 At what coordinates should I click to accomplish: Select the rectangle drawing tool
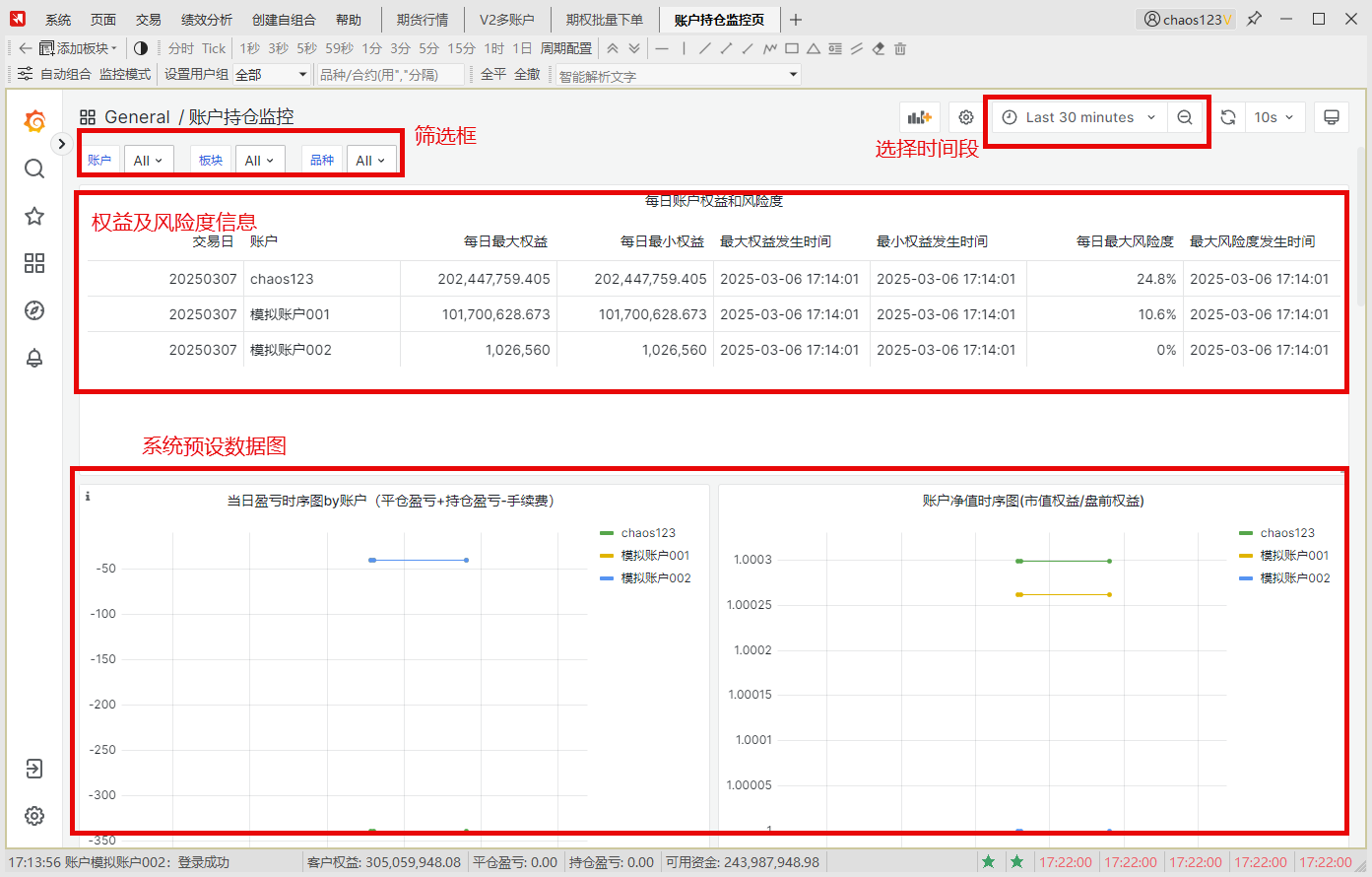click(792, 48)
